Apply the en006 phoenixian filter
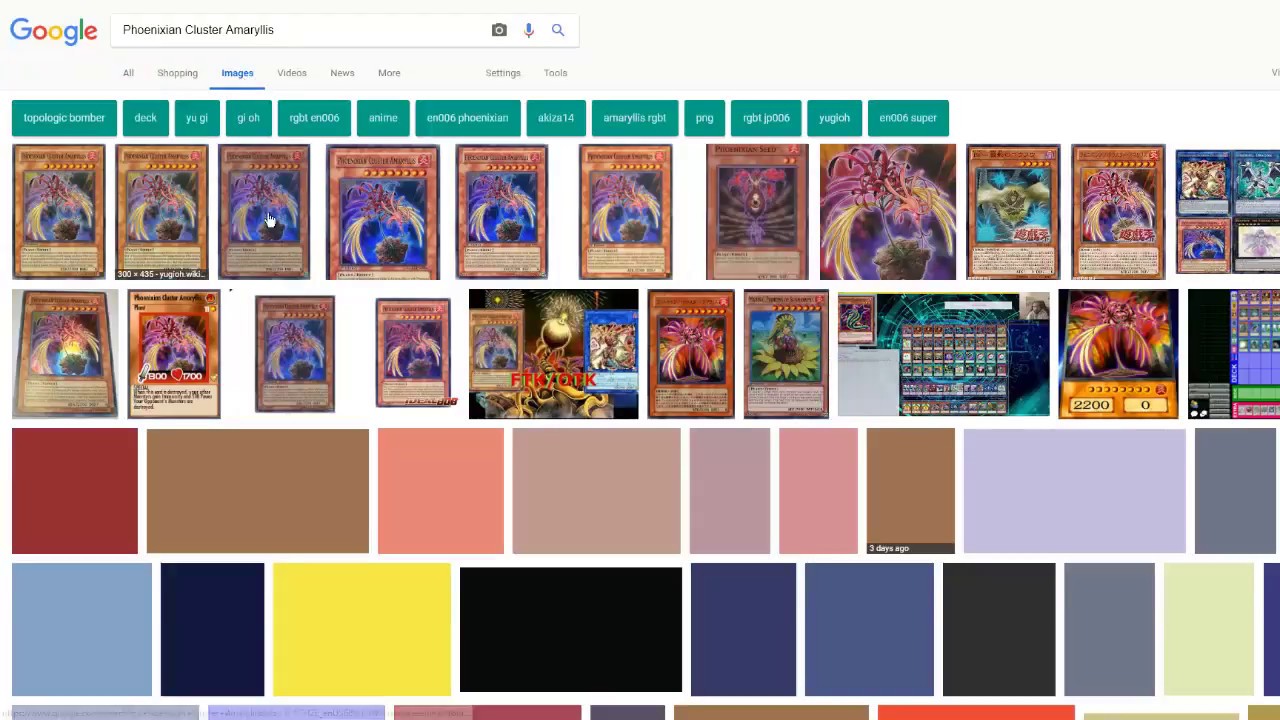Image resolution: width=1280 pixels, height=720 pixels. 467,118
